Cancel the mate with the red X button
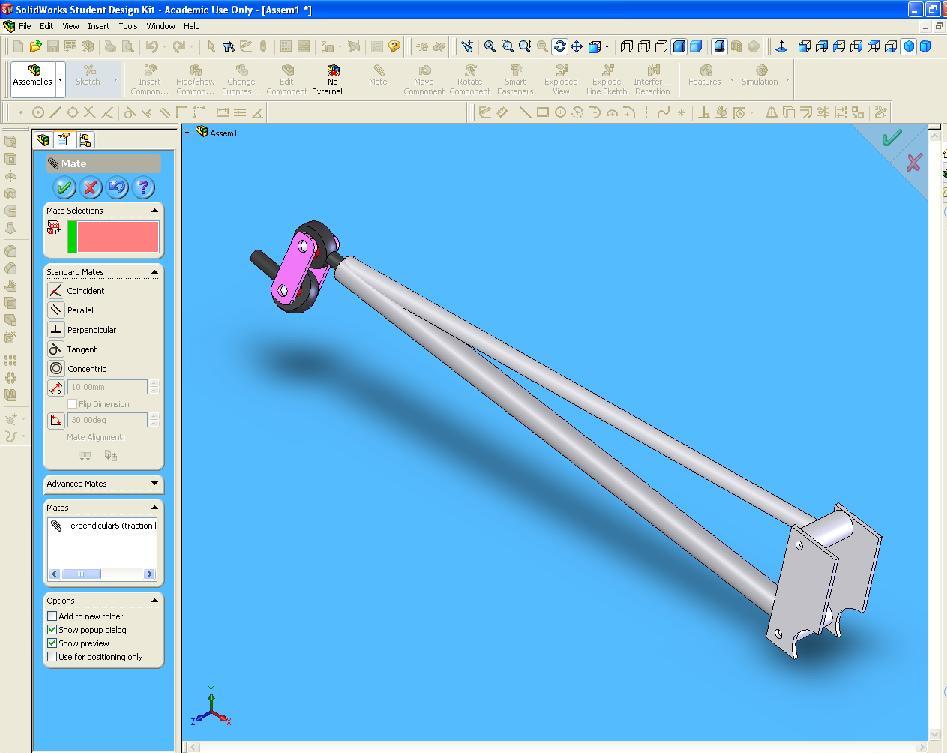 pos(91,187)
